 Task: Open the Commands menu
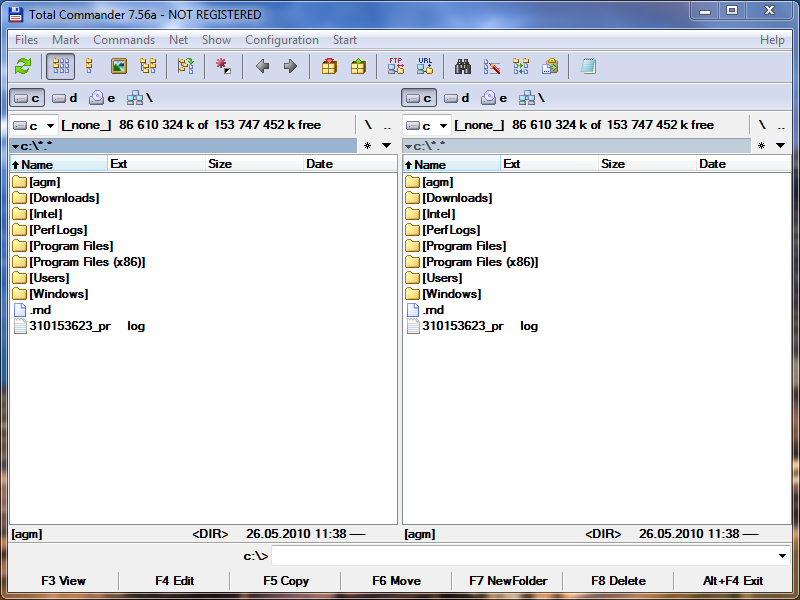tap(124, 40)
